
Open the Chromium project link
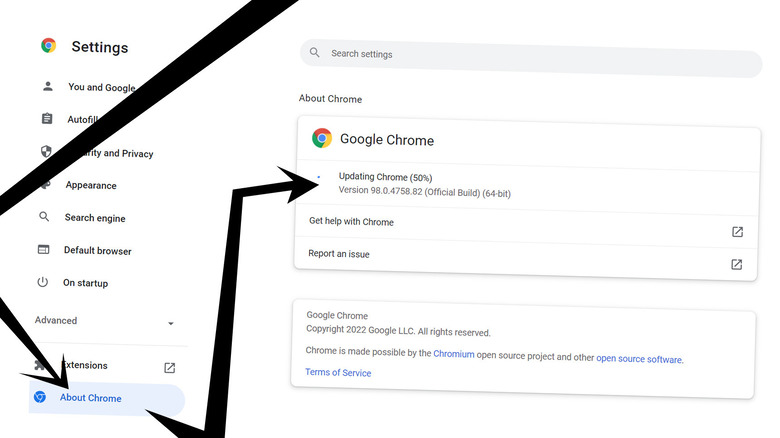pyautogui.click(x=454, y=353)
